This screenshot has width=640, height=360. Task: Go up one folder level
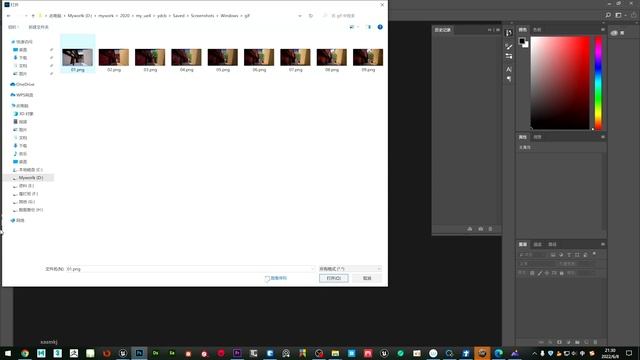33,16
